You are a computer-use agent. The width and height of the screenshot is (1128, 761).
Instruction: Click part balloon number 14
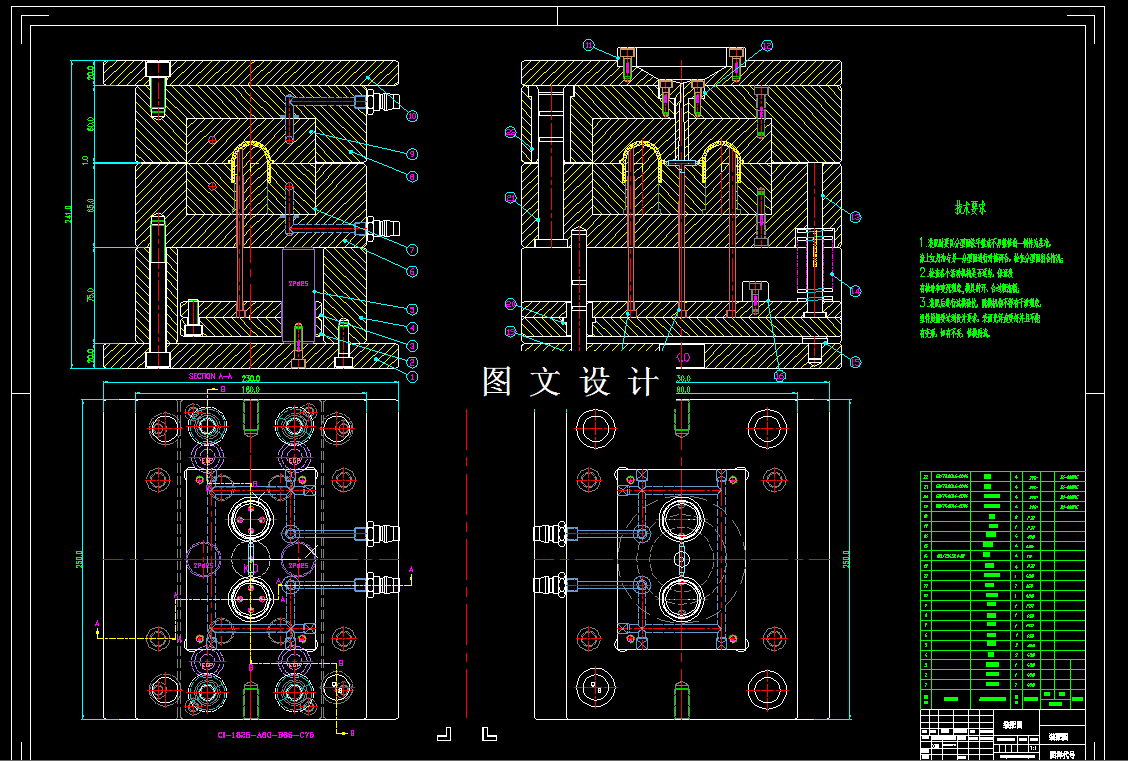coord(855,291)
